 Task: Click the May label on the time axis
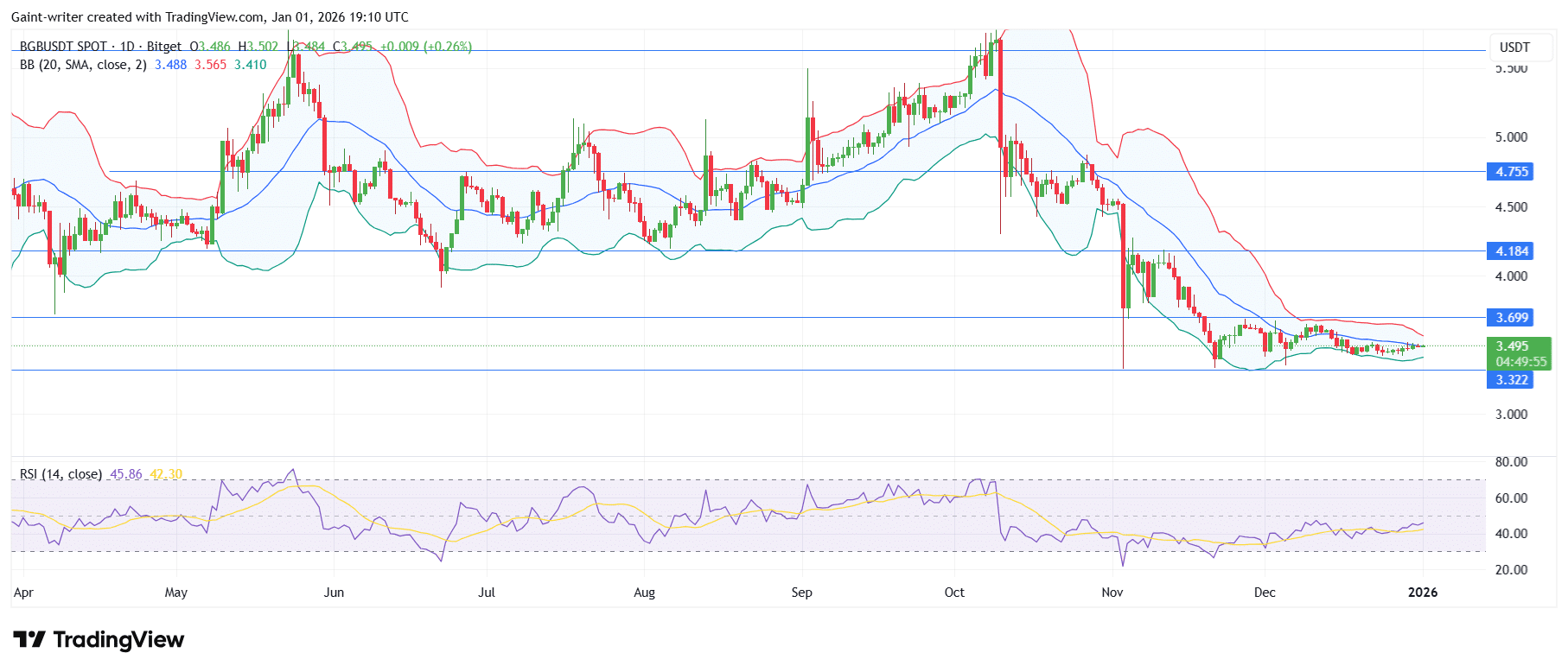coord(175,593)
